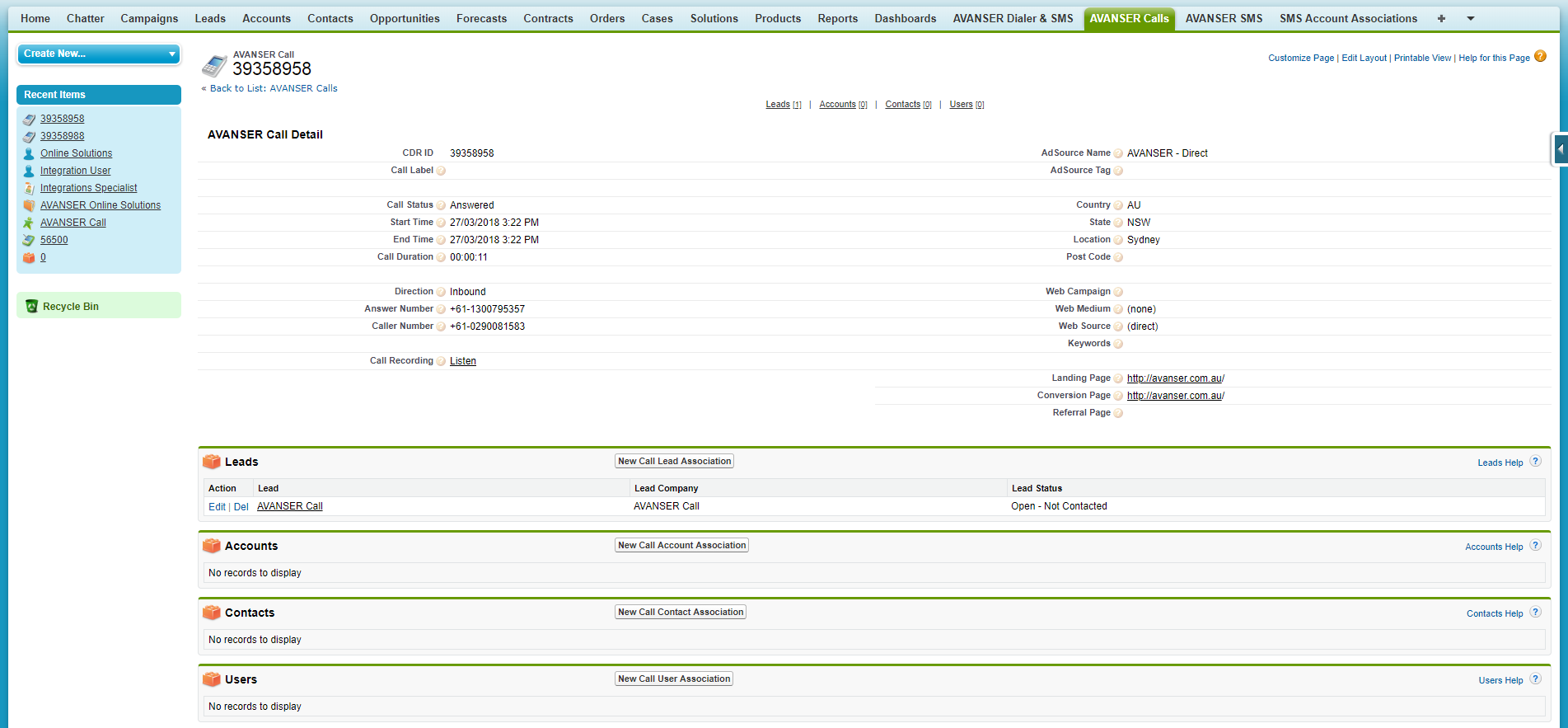1568x728 pixels.
Task: Click the icon beside recent item 56500
Action: click(x=30, y=240)
